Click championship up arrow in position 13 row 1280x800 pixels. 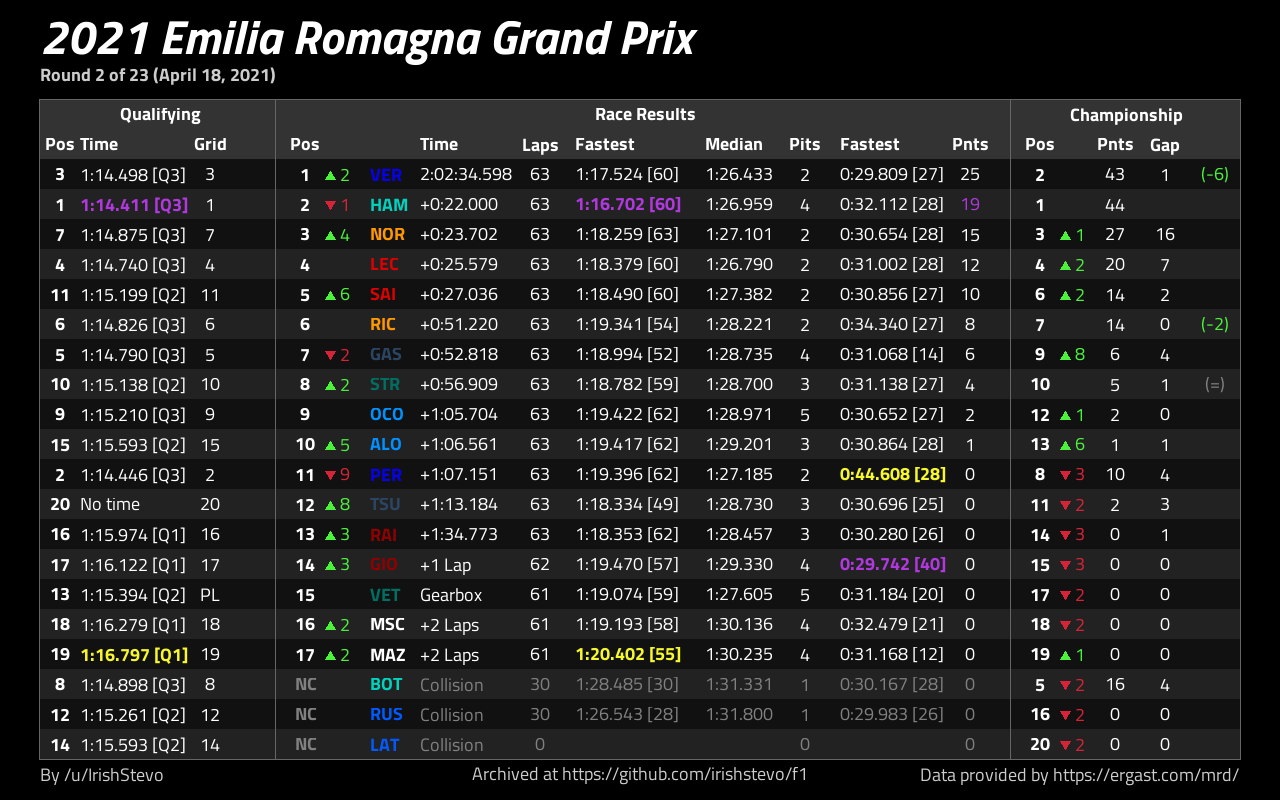(x=1066, y=445)
